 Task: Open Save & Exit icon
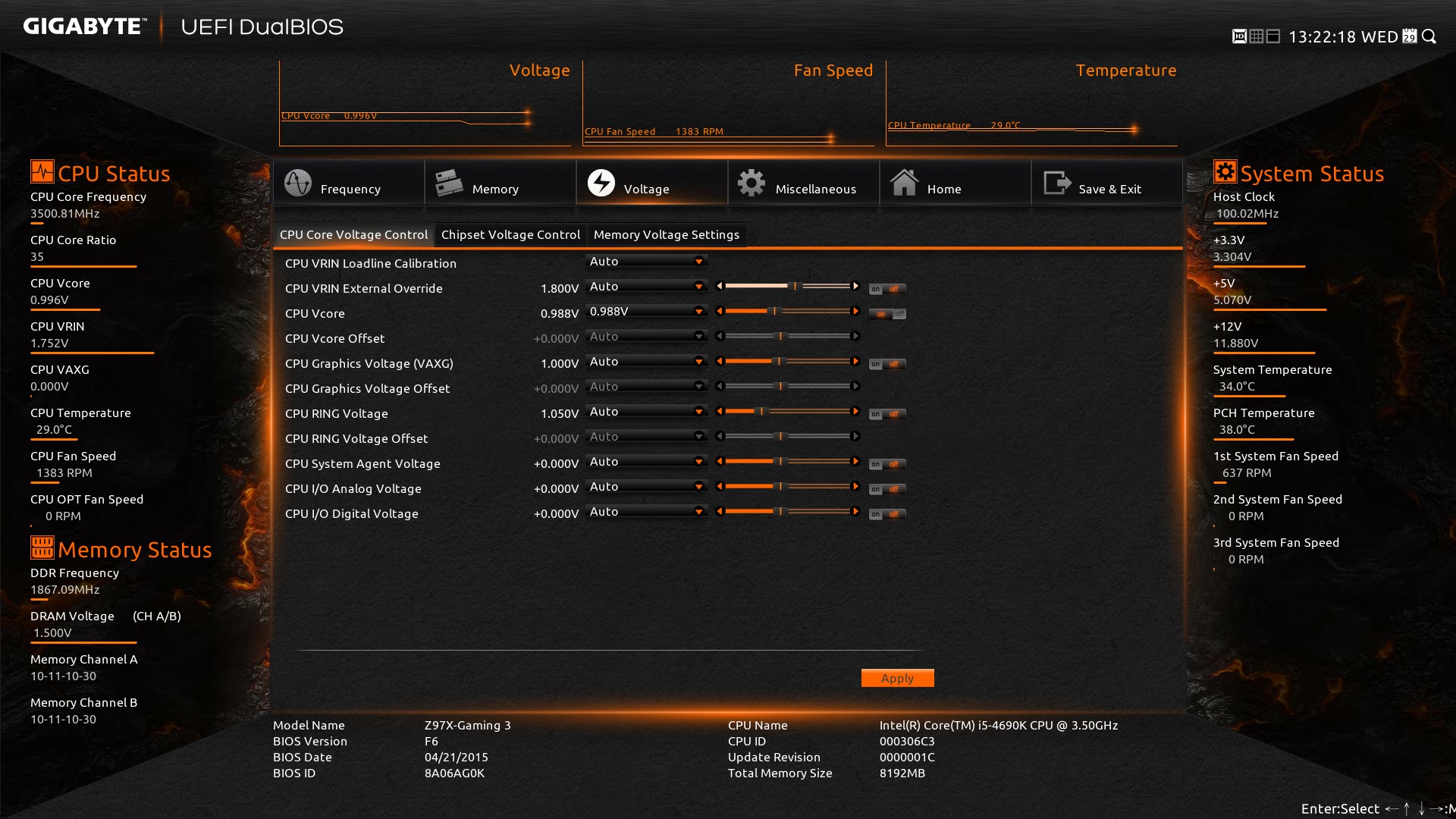click(1056, 183)
